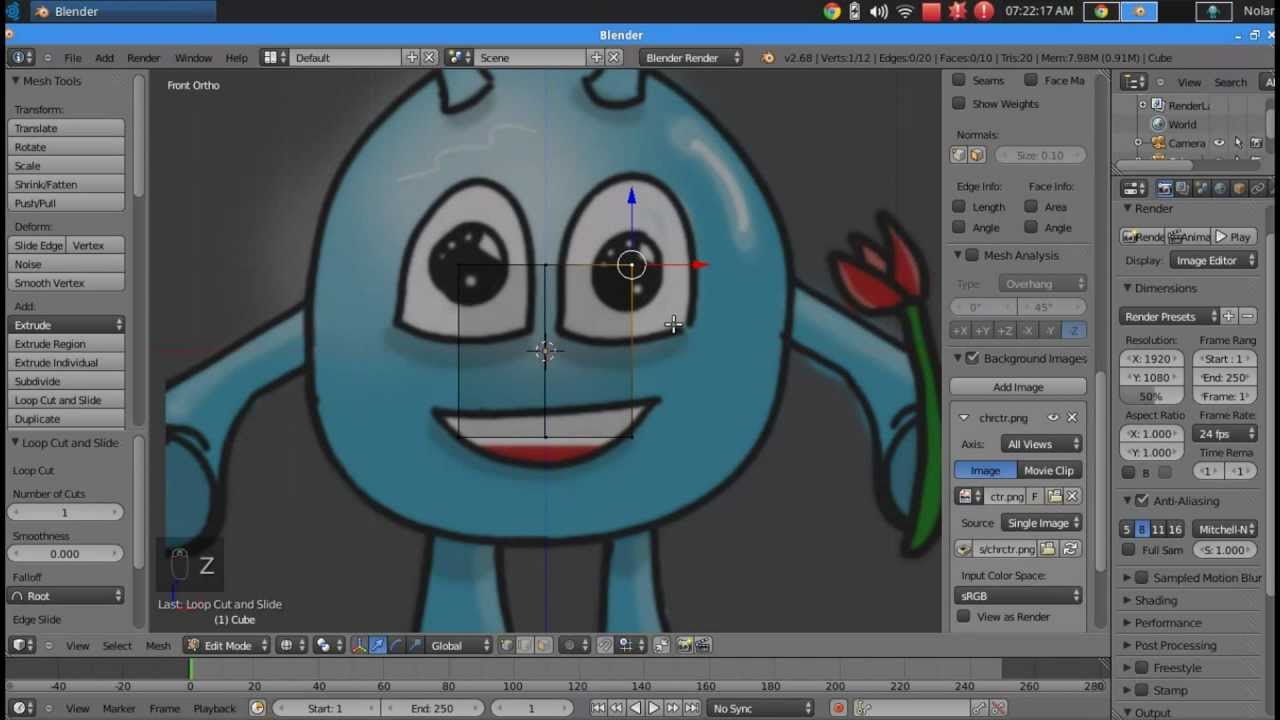Screen dimensions: 1280x720
Task: Open the File menu
Action: (73, 58)
